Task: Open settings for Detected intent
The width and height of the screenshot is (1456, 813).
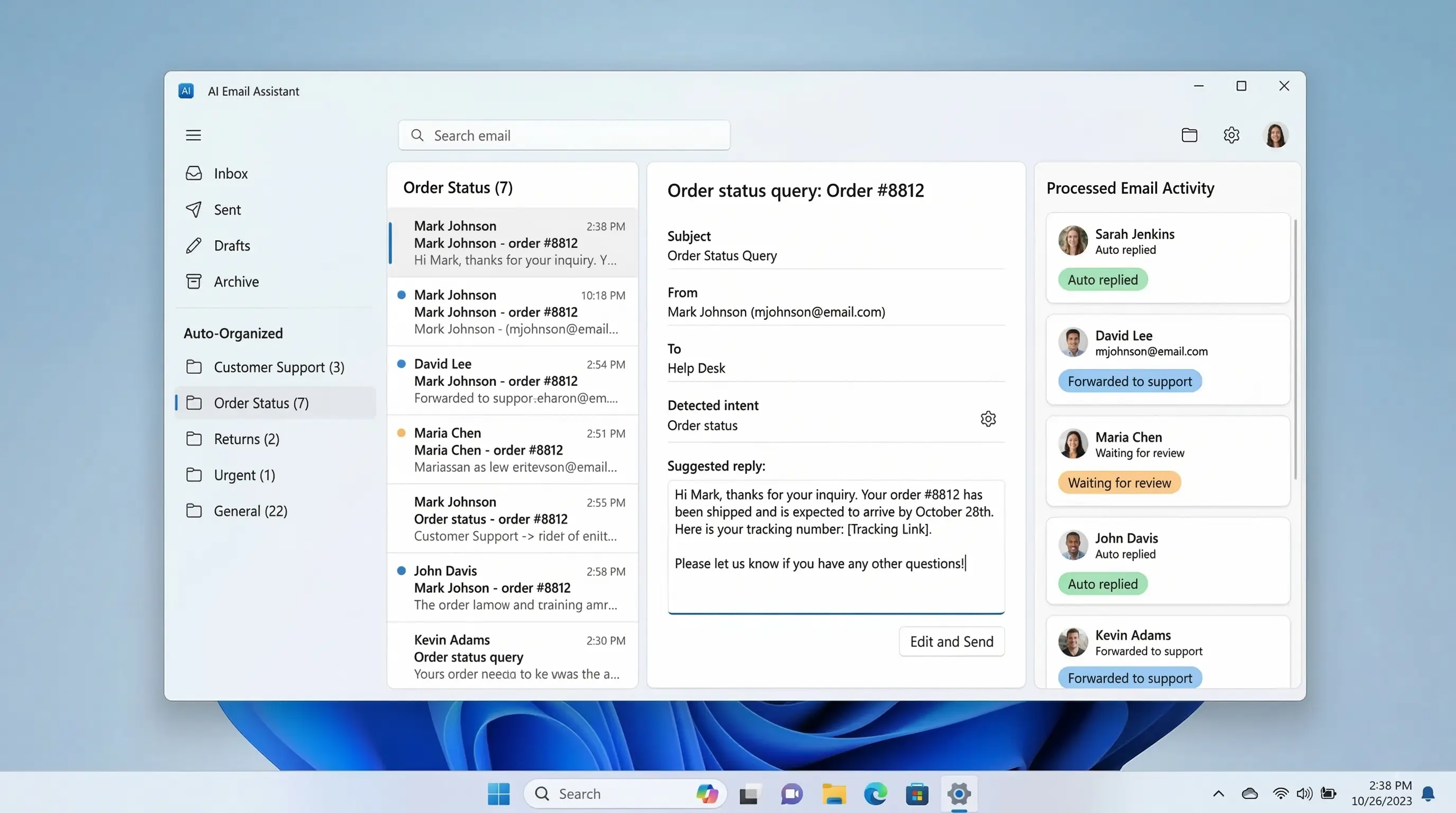Action: pos(987,418)
